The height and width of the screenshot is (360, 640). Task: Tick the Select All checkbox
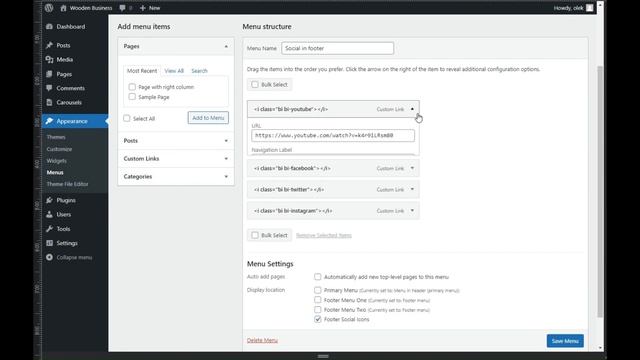coord(127,118)
